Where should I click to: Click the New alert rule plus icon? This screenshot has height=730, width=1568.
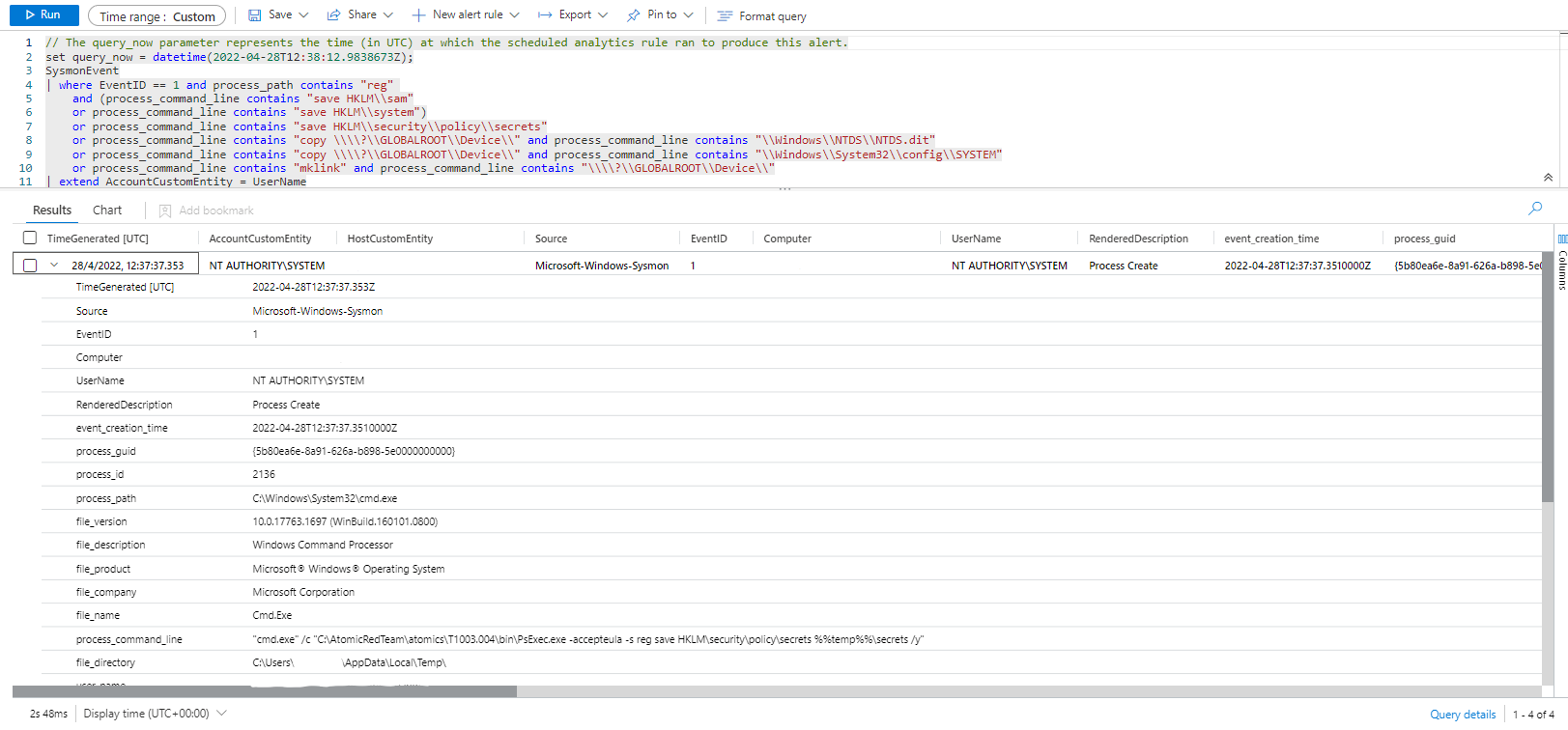pyautogui.click(x=418, y=15)
